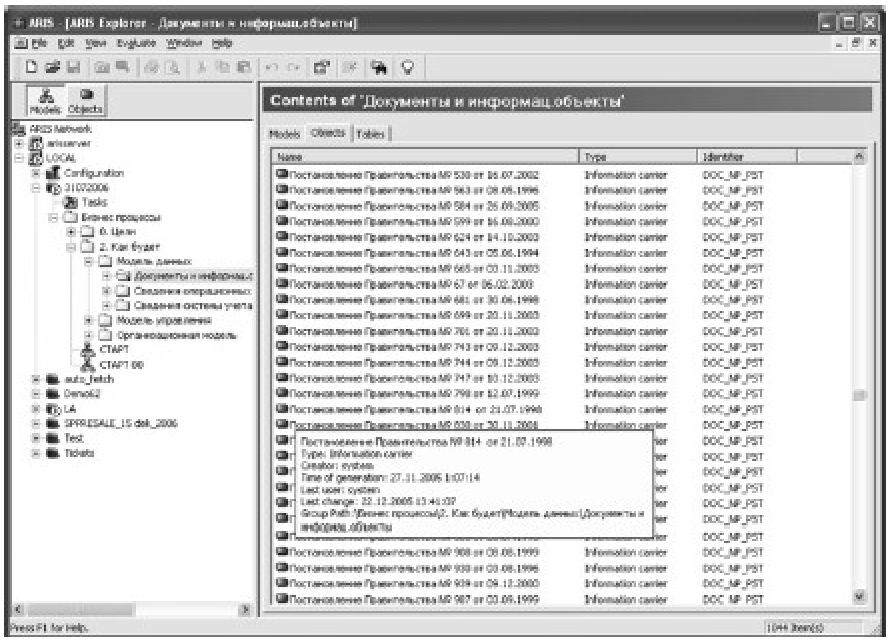Switch to the Models tab
This screenshot has width=893, height=643.
click(286, 133)
